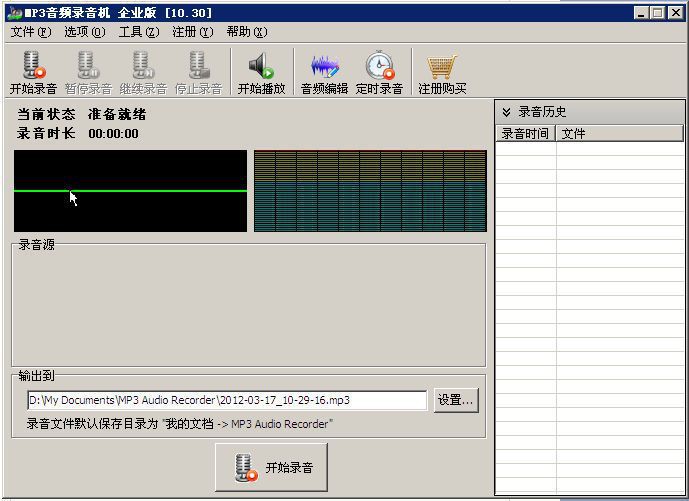Open the 工具(Z) menu
689x501 pixels.
(139, 32)
